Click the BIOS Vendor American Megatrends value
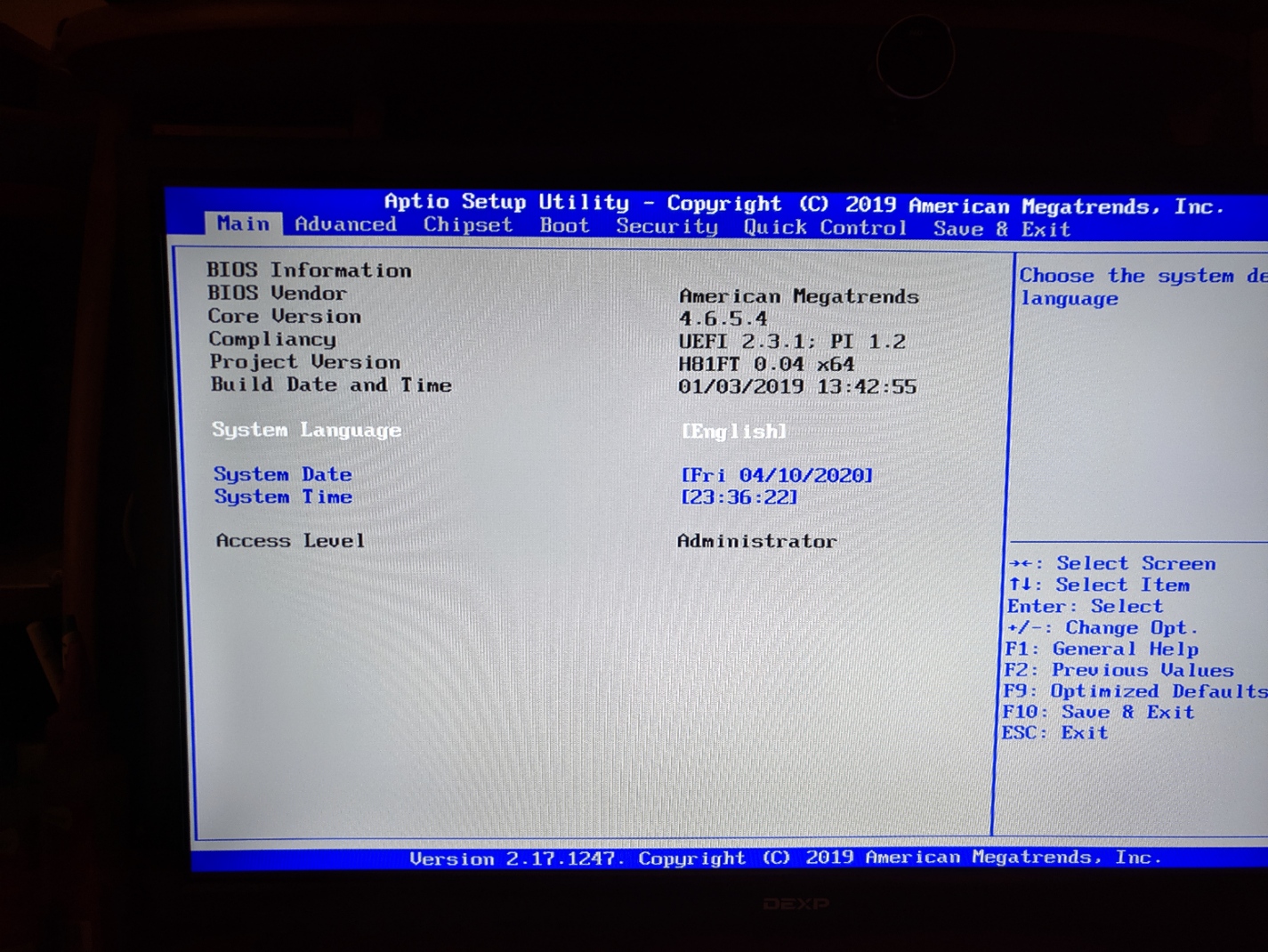This screenshot has height=952, width=1268. (798, 296)
